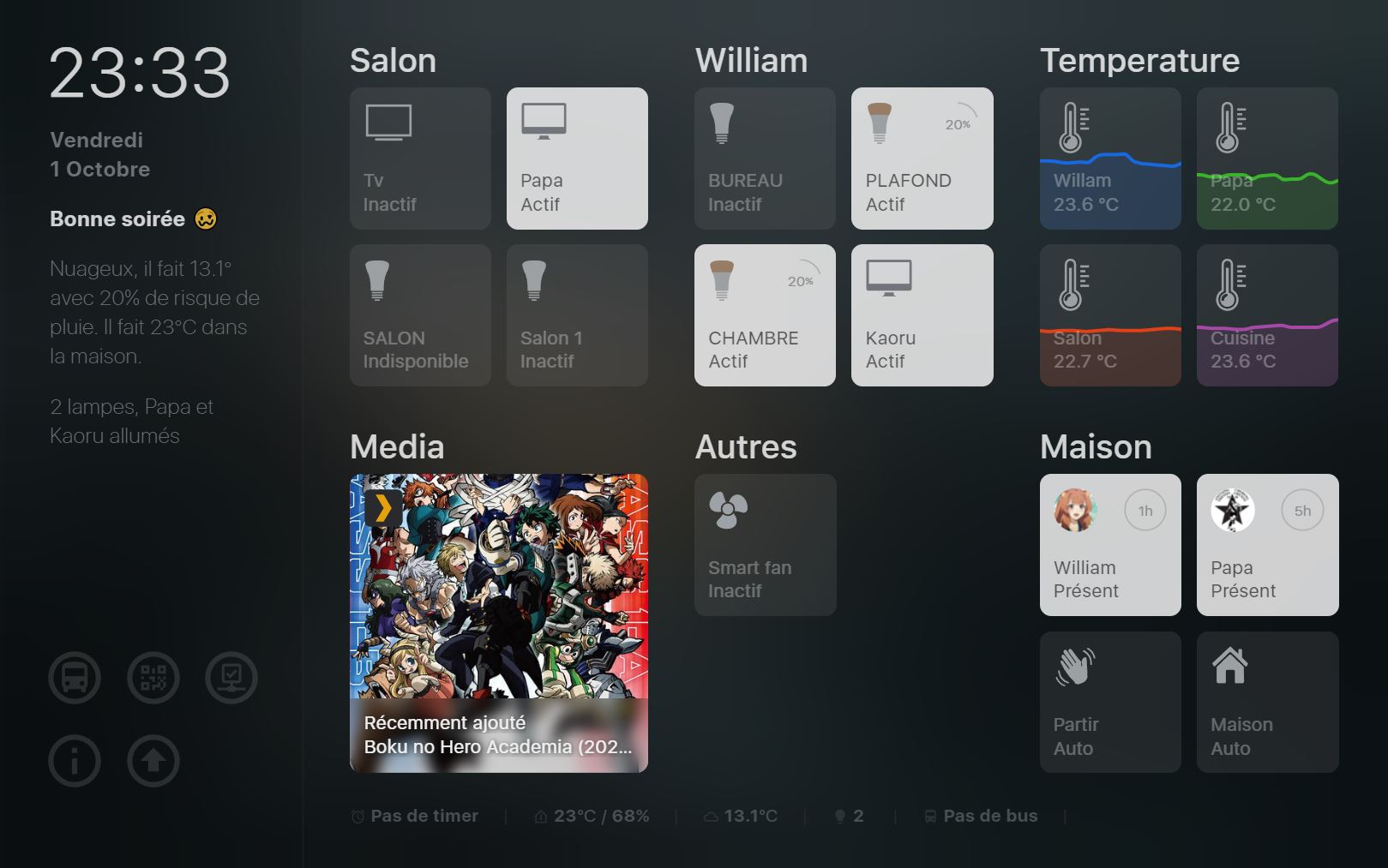Click the info icon
Screen dimensions: 1388x868
tap(75, 761)
